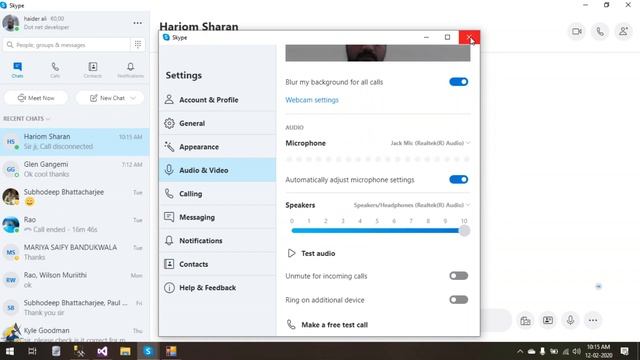Open Contacts settings
640x360 pixels.
tap(218, 264)
